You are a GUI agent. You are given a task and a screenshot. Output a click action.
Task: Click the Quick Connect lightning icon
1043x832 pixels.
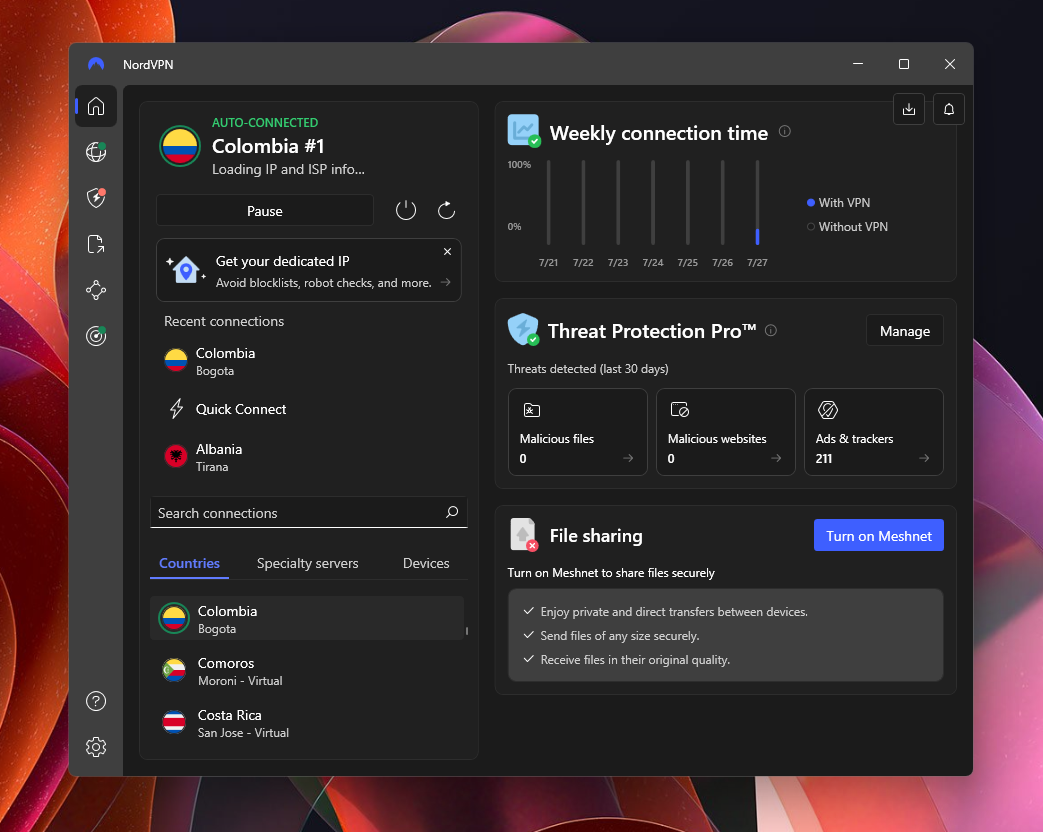point(176,408)
